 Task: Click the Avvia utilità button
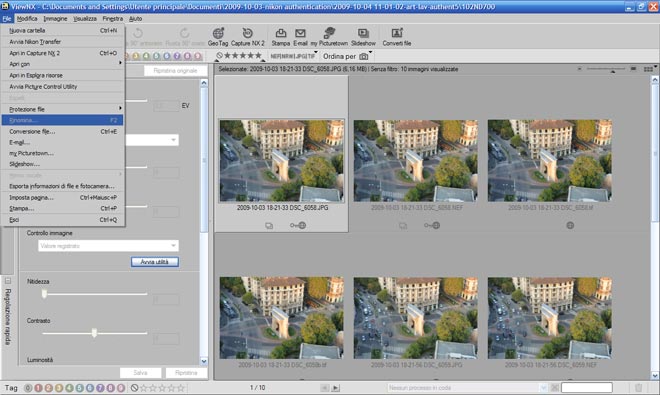tap(154, 262)
